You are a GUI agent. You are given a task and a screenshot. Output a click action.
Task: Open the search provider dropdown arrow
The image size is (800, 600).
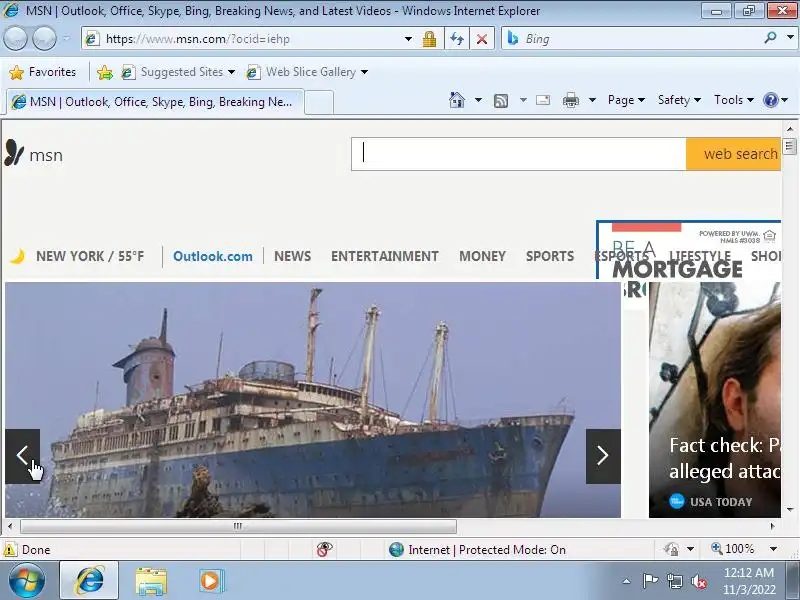coord(790,37)
